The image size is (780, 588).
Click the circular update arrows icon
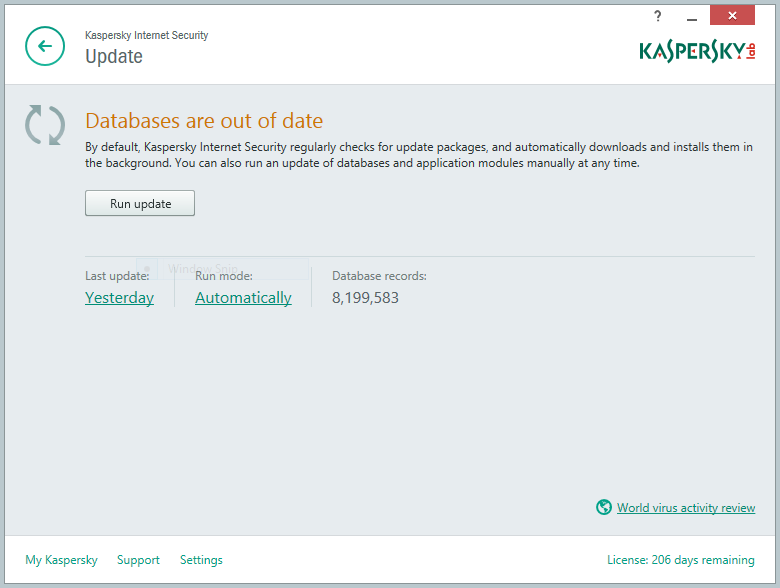coord(45,124)
